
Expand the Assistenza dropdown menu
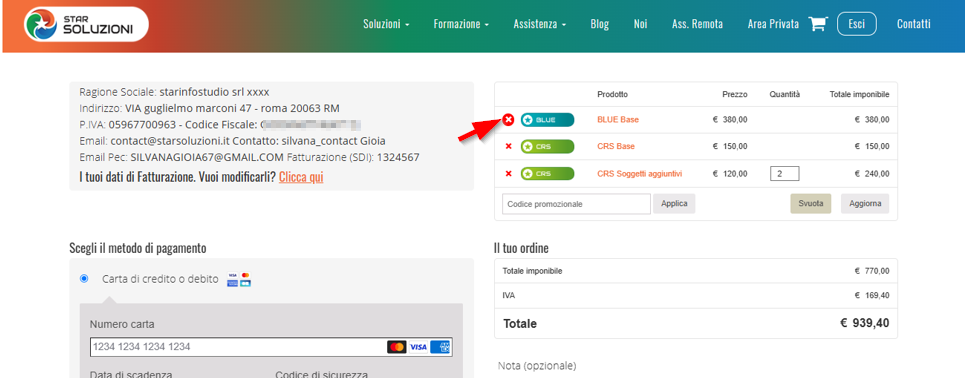[540, 24]
